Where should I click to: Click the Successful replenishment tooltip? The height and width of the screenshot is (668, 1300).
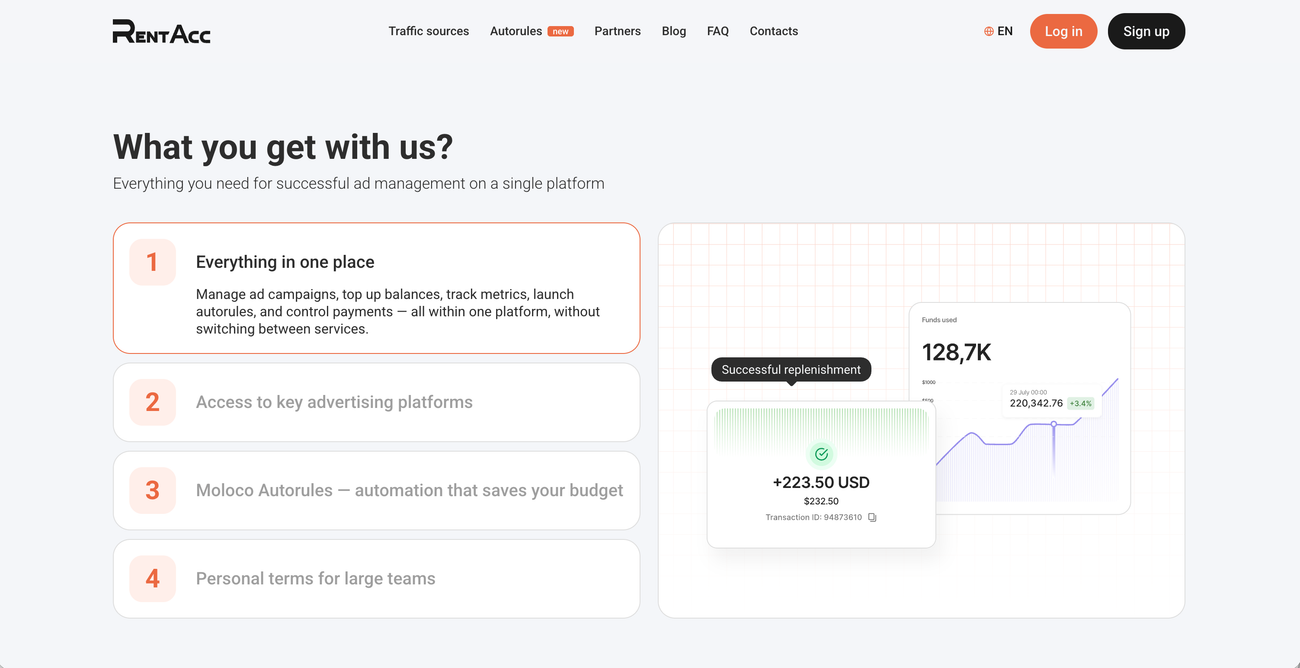coord(791,369)
